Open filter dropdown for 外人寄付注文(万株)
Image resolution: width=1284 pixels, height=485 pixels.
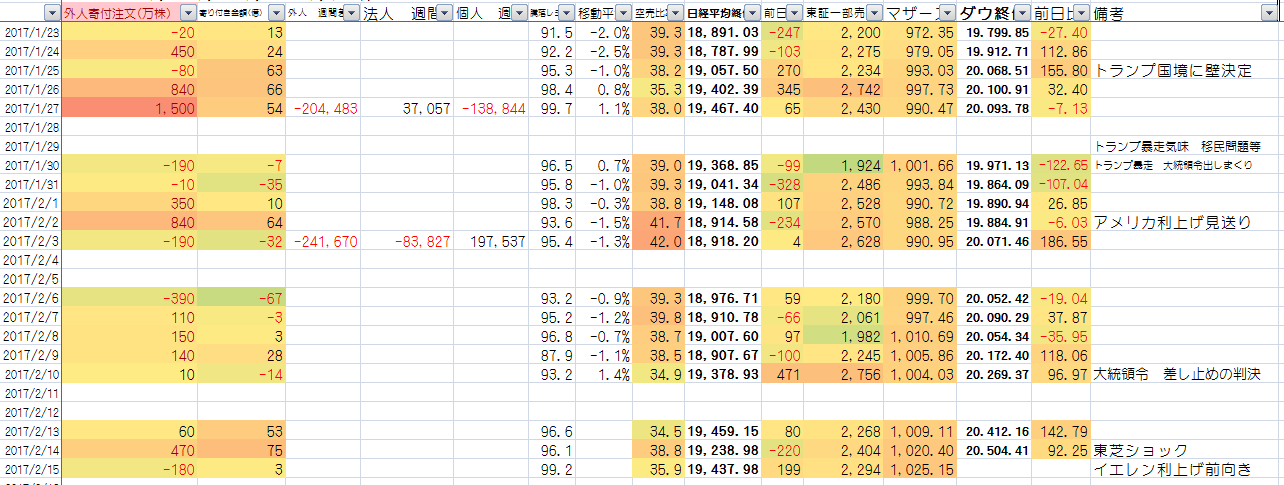(x=188, y=13)
